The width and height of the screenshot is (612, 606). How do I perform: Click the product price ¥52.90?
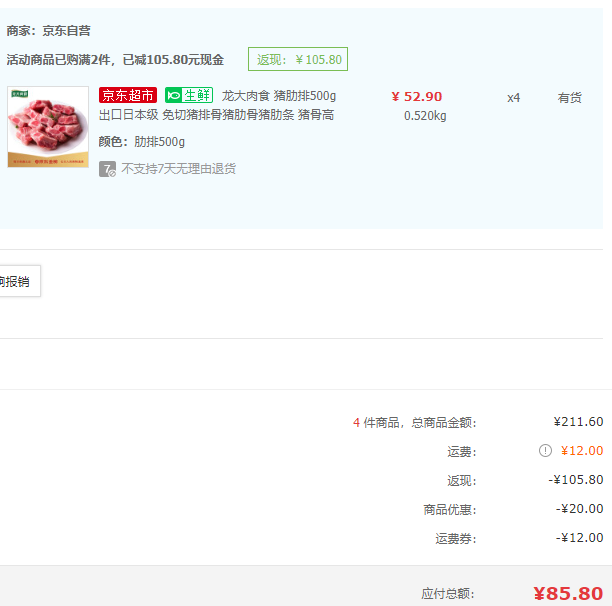tap(416, 97)
